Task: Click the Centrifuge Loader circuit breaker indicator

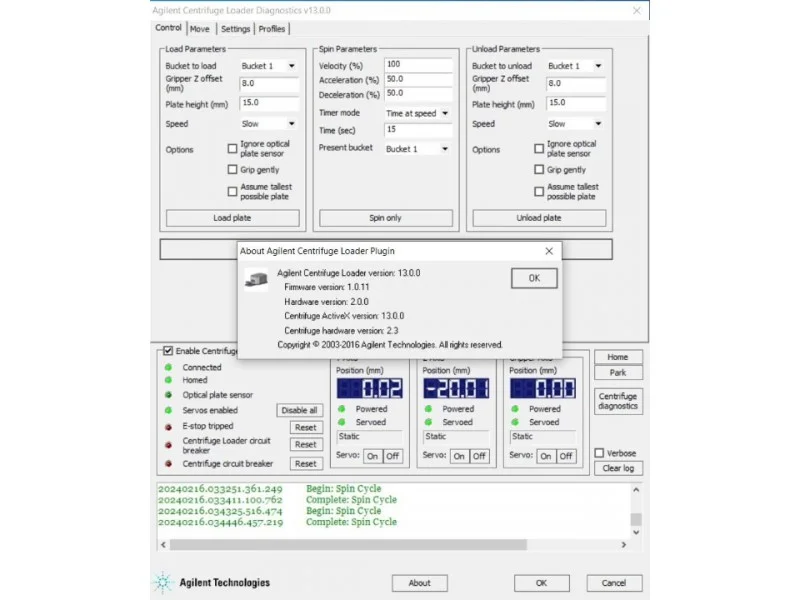Action: [168, 445]
